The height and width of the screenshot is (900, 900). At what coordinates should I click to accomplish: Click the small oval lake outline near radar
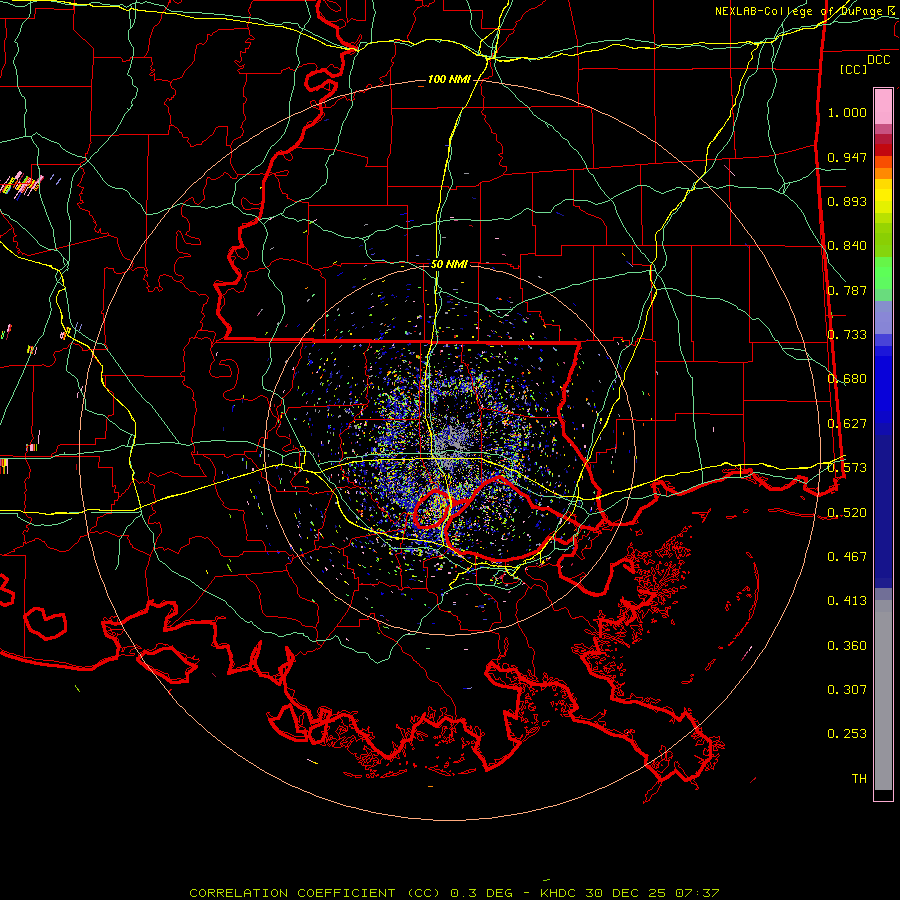pos(432,509)
